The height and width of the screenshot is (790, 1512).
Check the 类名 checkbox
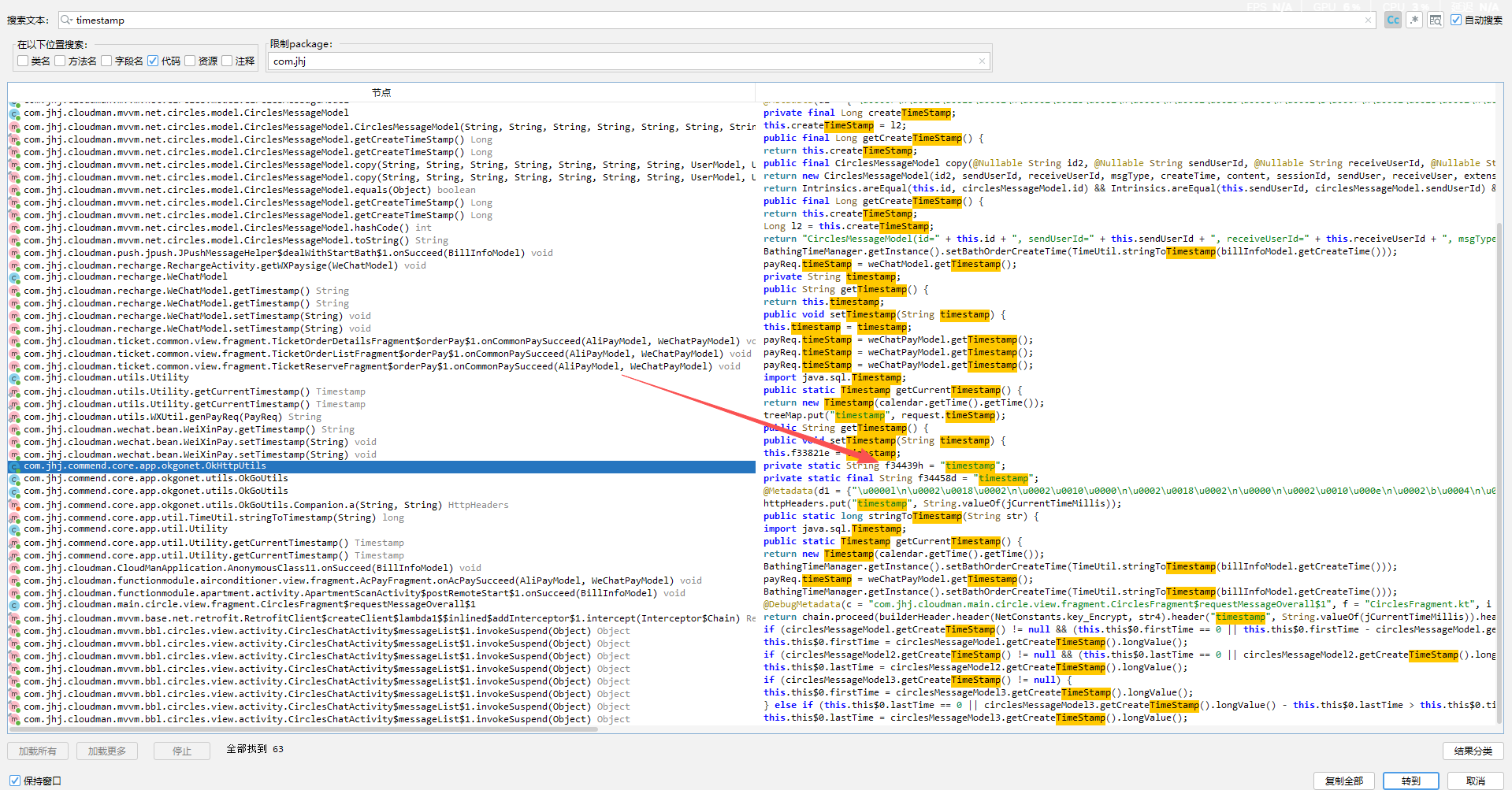pos(23,61)
